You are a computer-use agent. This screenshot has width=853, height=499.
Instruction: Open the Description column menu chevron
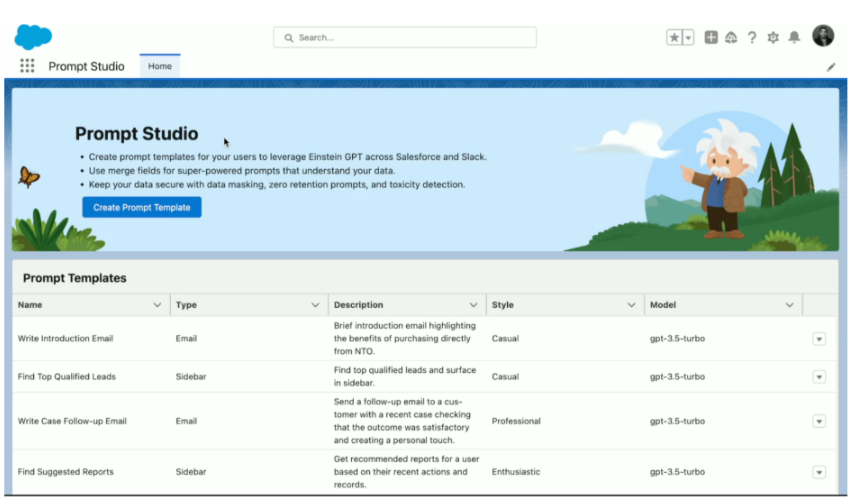(x=473, y=305)
